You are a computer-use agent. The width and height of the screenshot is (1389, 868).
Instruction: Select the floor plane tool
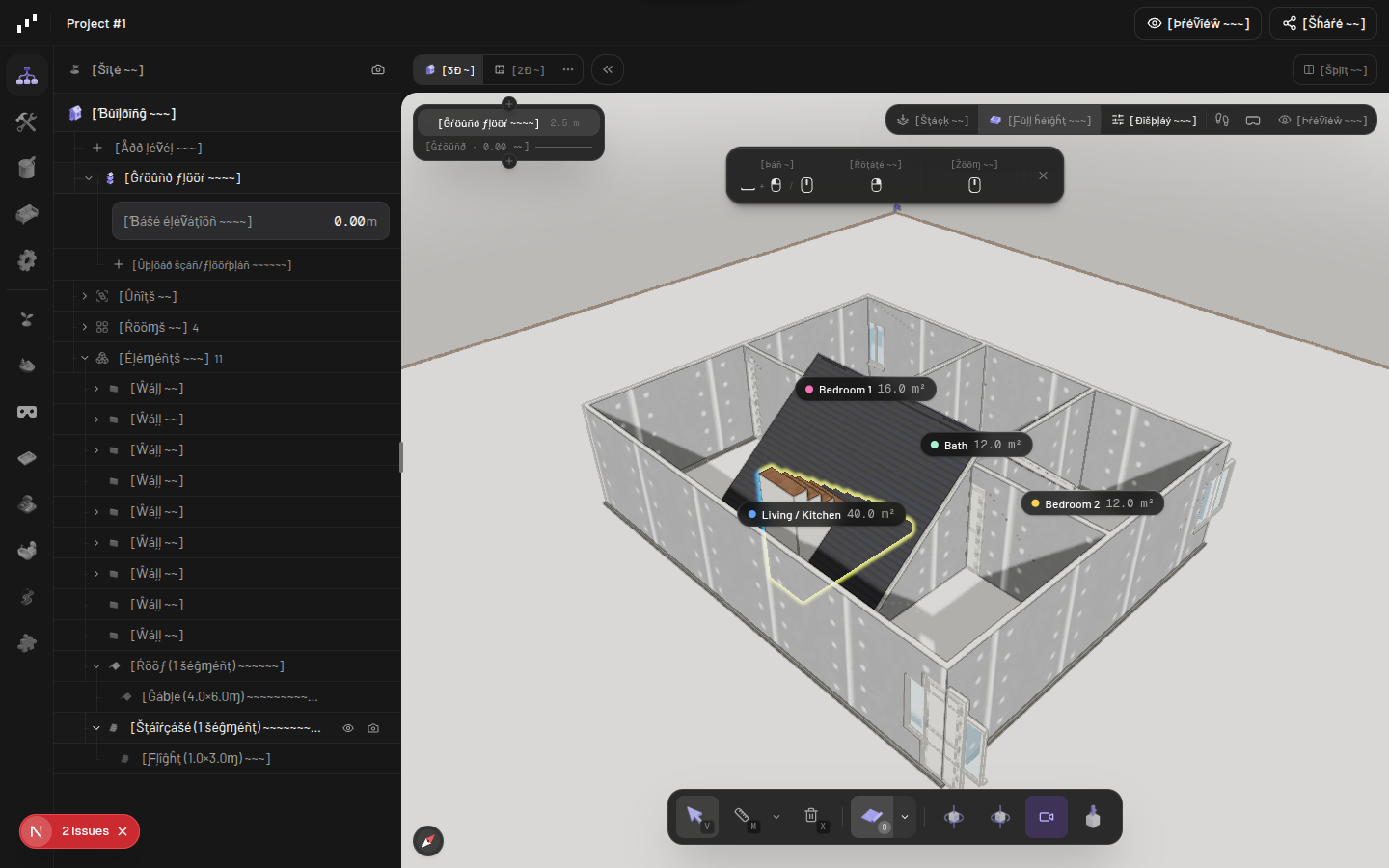[872, 817]
